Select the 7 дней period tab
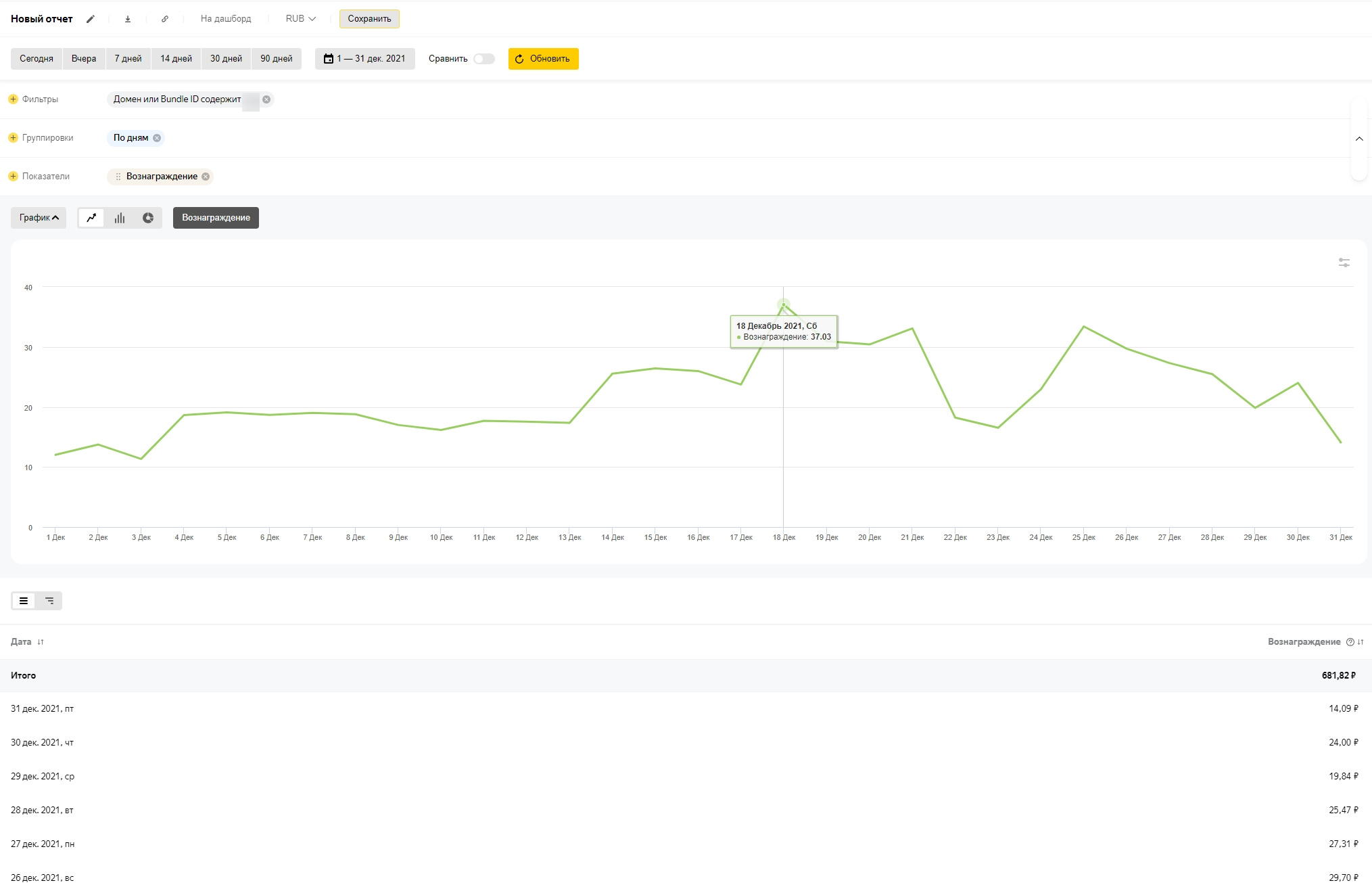 point(128,59)
